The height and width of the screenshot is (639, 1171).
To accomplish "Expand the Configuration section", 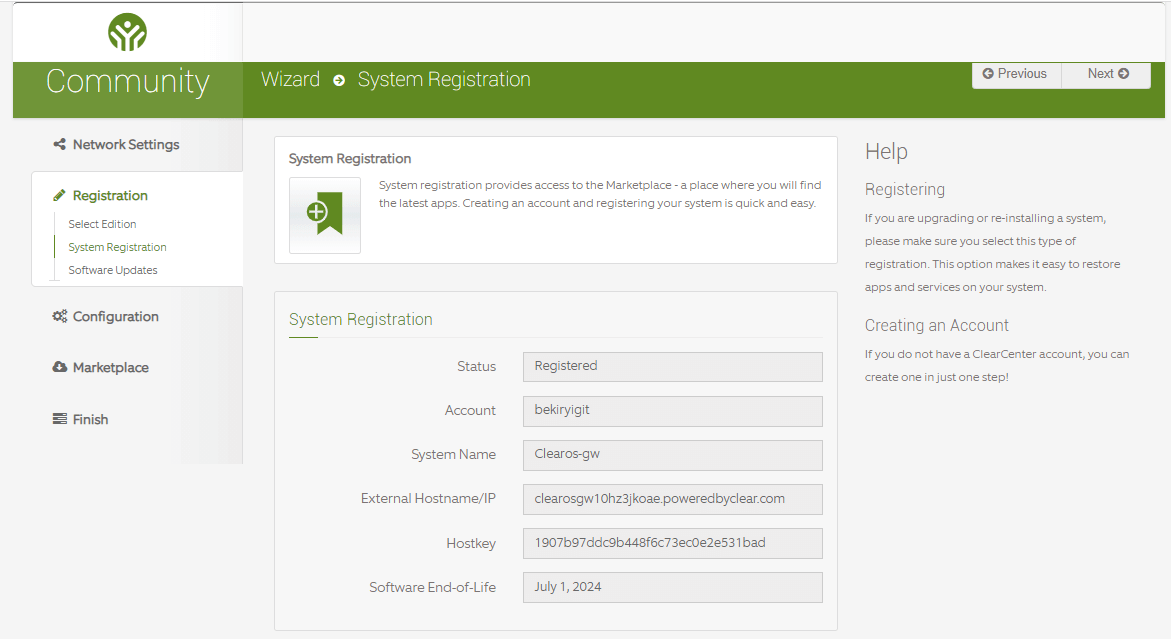I will pyautogui.click(x=113, y=316).
